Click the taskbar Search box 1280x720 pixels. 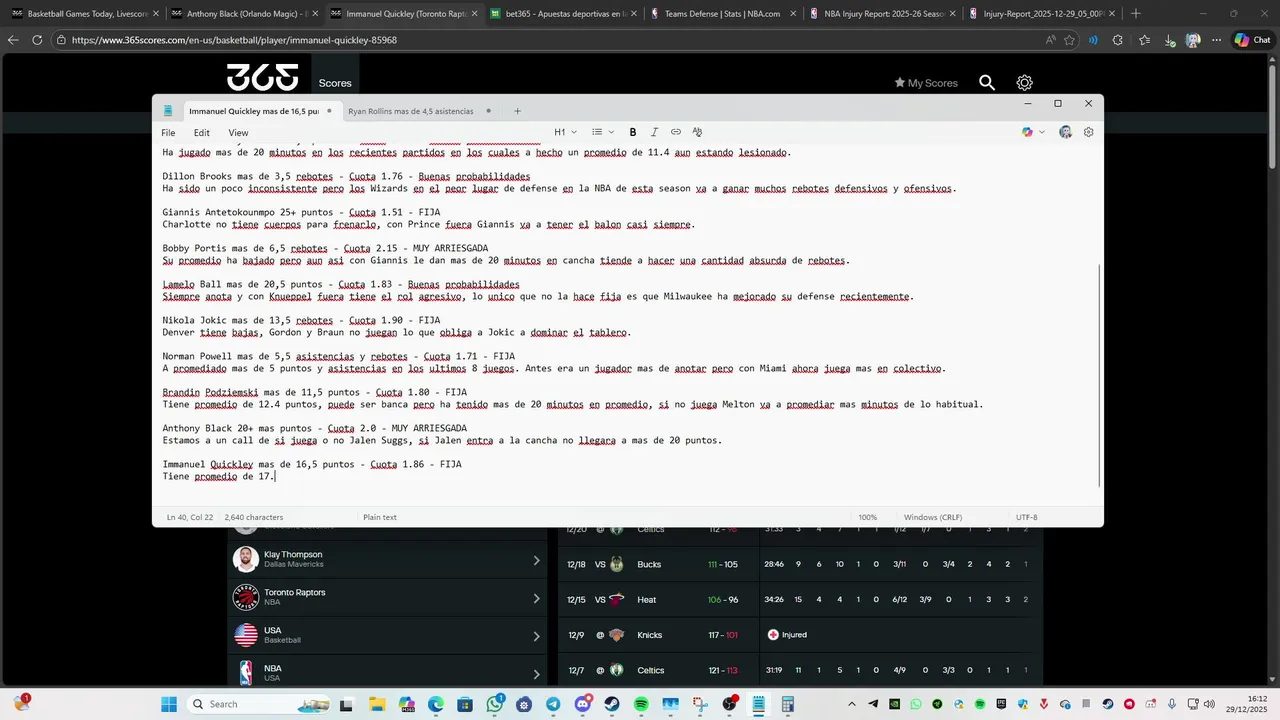point(257,704)
